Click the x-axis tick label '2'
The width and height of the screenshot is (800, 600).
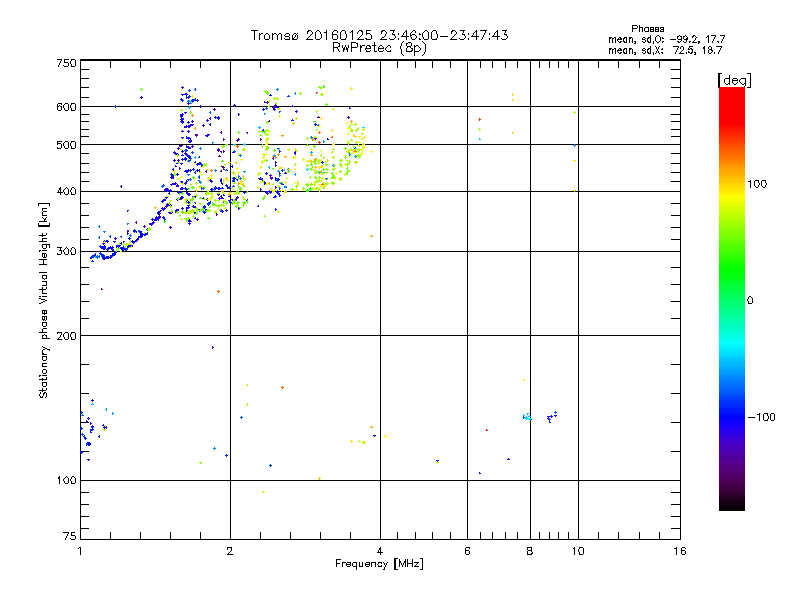point(230,551)
